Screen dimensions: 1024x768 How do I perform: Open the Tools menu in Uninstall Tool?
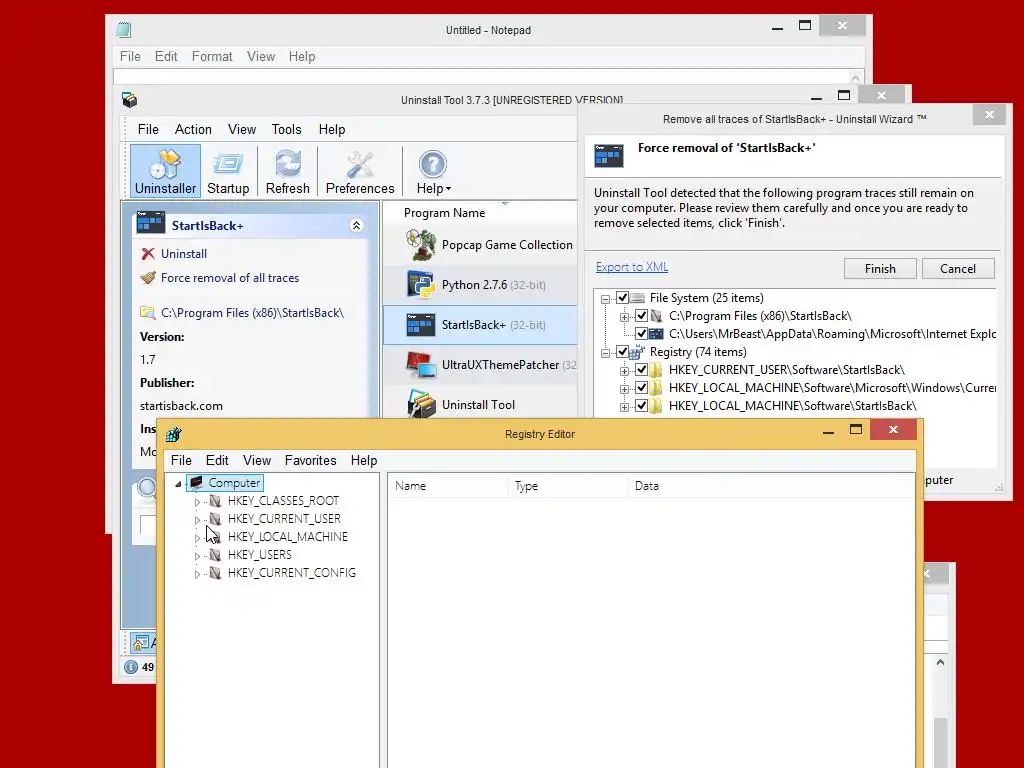[286, 129]
